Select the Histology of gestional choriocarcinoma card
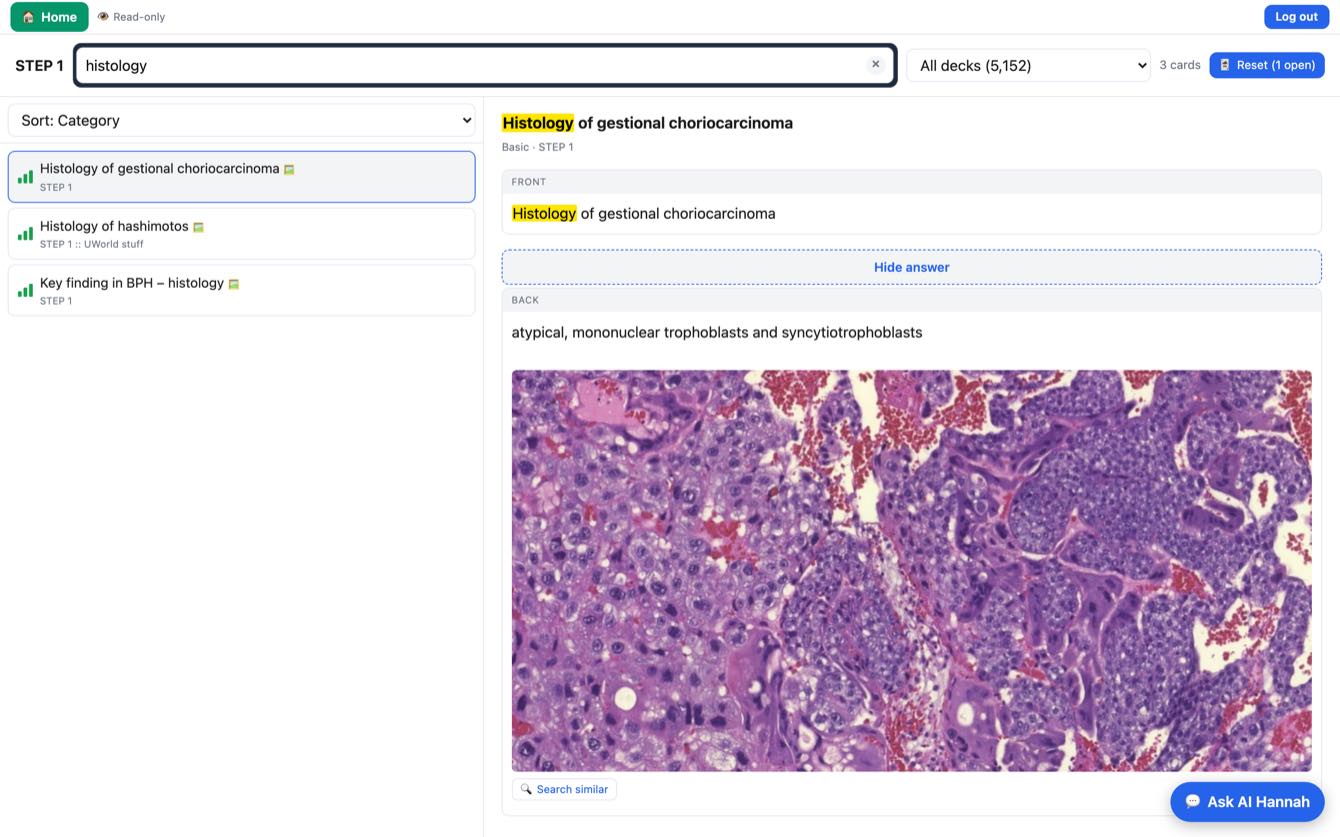 pyautogui.click(x=242, y=177)
